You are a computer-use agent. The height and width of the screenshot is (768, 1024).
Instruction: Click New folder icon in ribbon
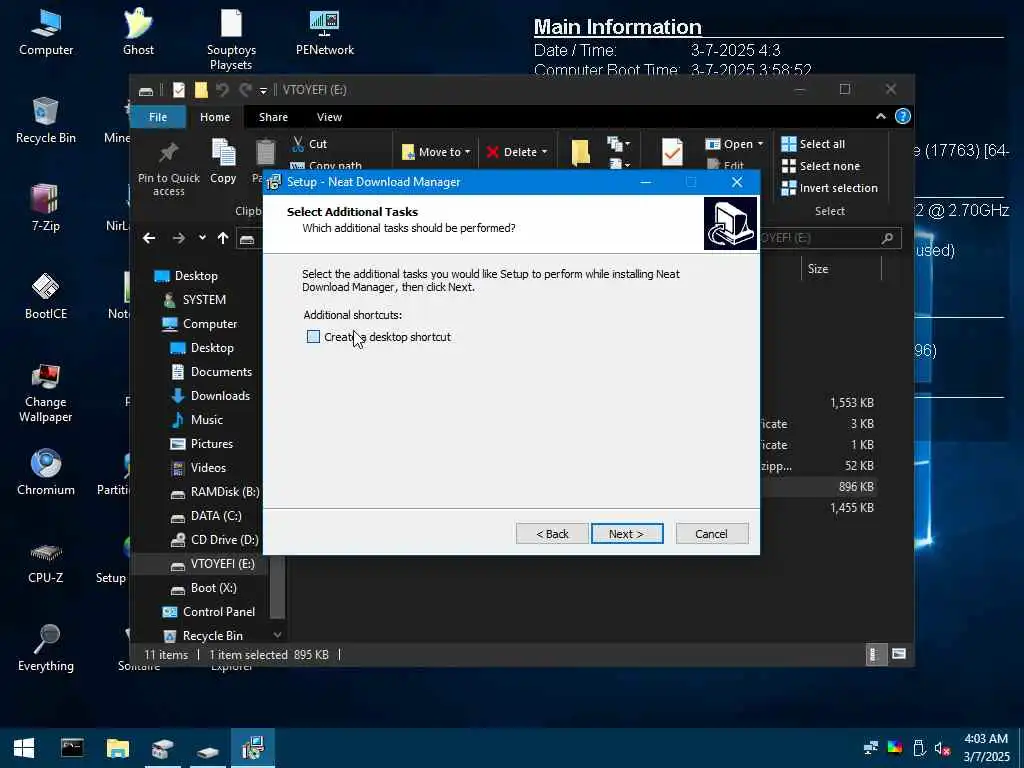pos(581,152)
